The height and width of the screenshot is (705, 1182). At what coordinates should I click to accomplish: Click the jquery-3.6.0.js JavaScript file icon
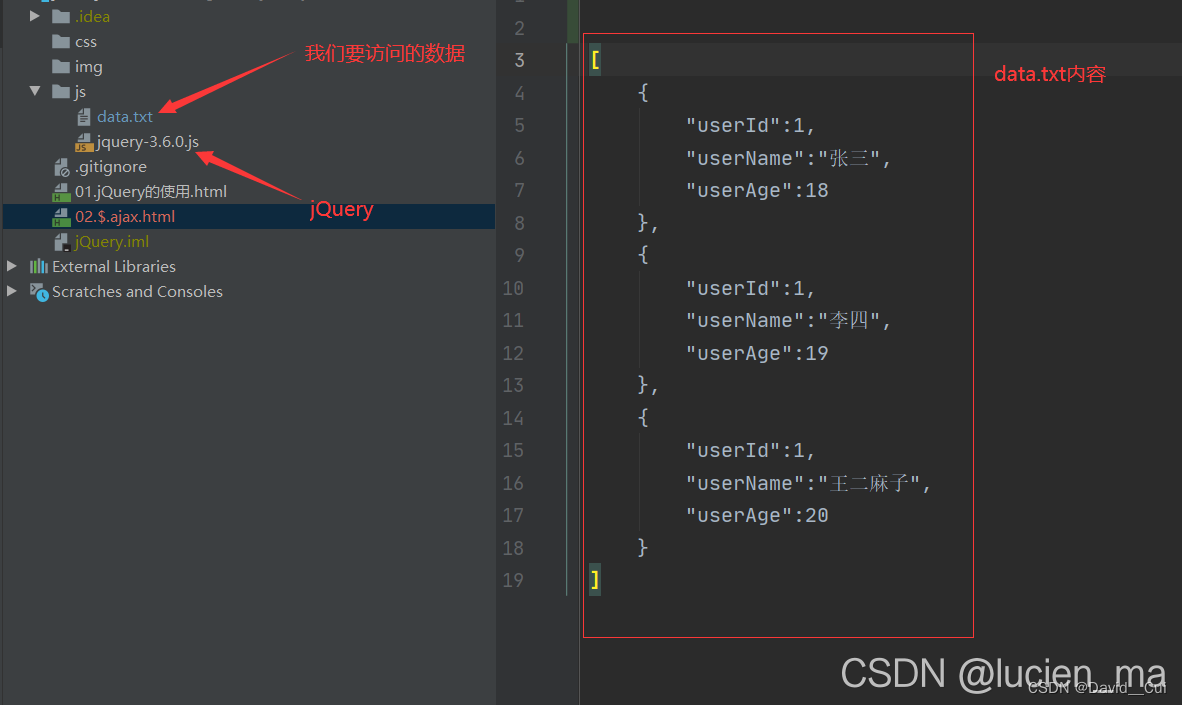84,142
